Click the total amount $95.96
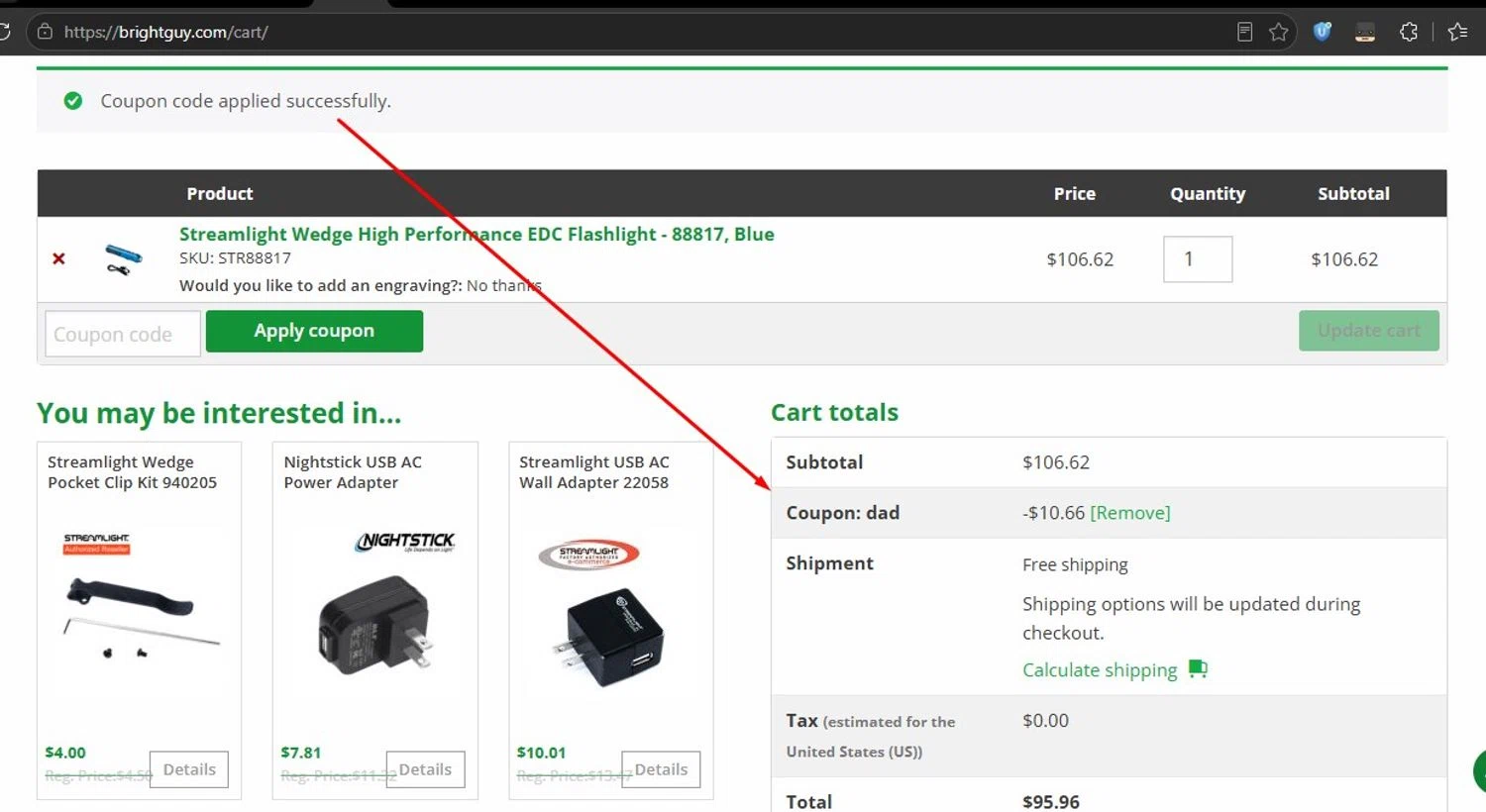Image resolution: width=1486 pixels, height=812 pixels. (1051, 801)
